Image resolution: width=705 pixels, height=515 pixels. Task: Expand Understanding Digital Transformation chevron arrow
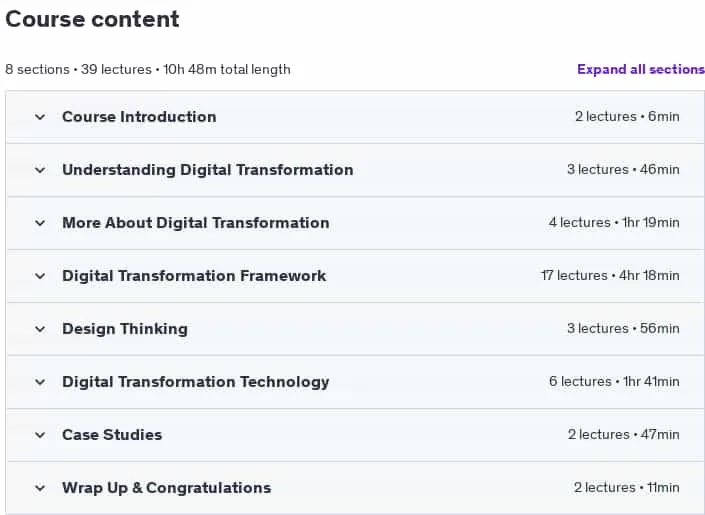[40, 170]
